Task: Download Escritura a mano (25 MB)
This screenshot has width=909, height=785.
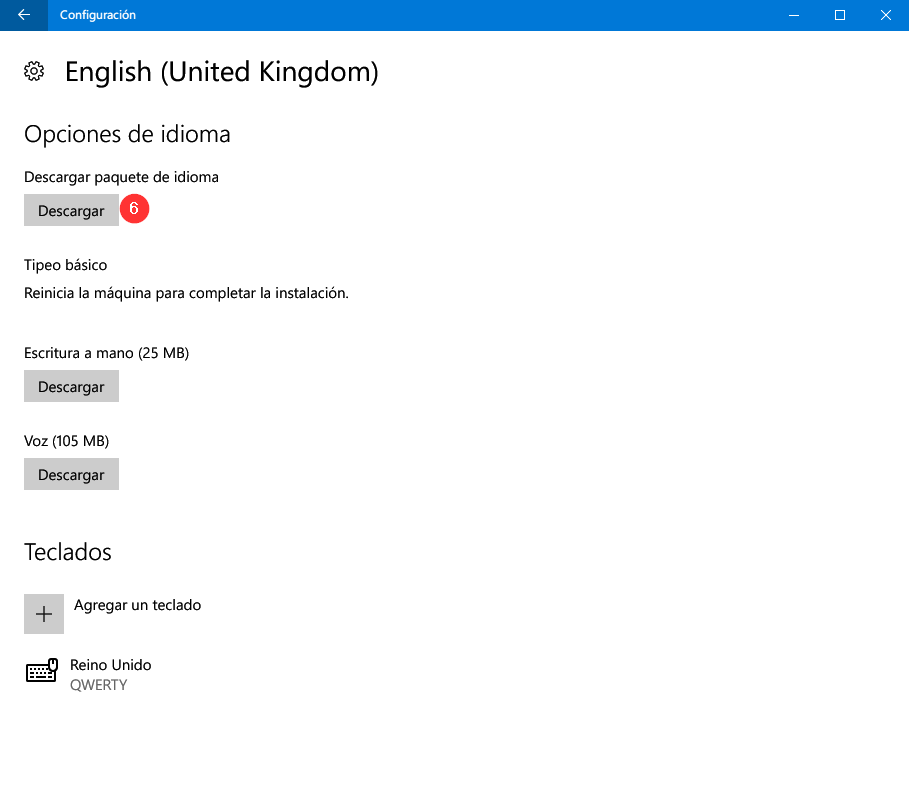Action: pos(71,386)
